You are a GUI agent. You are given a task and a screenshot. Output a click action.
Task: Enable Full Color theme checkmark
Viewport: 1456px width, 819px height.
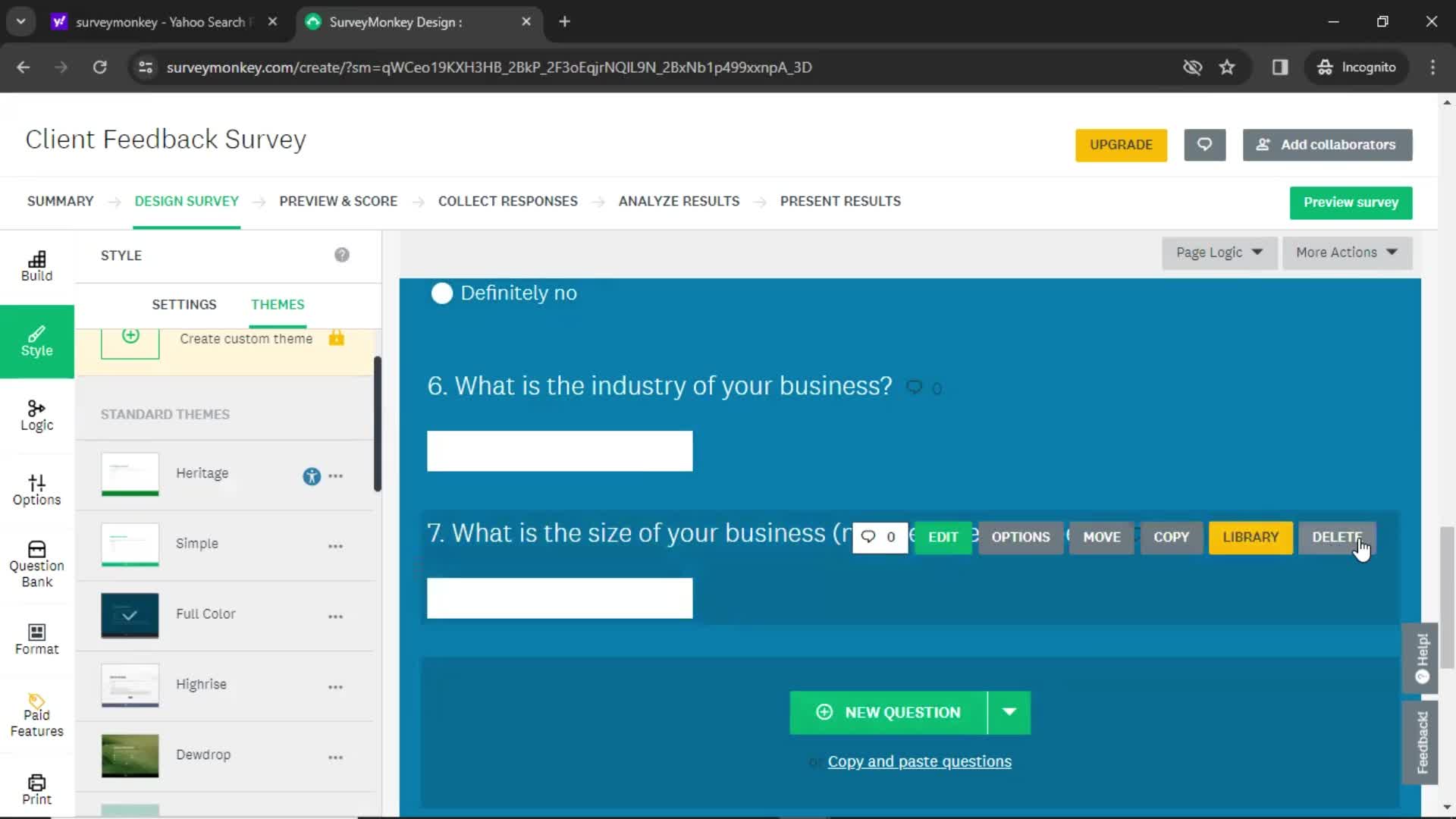pos(129,613)
